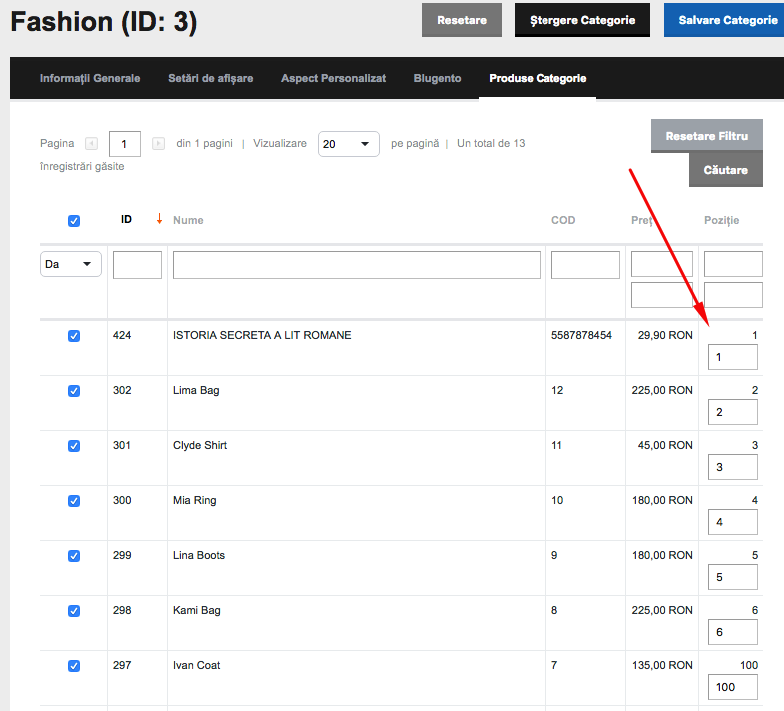Switch to Setări de afișare tab
784x711 pixels.
210,78
